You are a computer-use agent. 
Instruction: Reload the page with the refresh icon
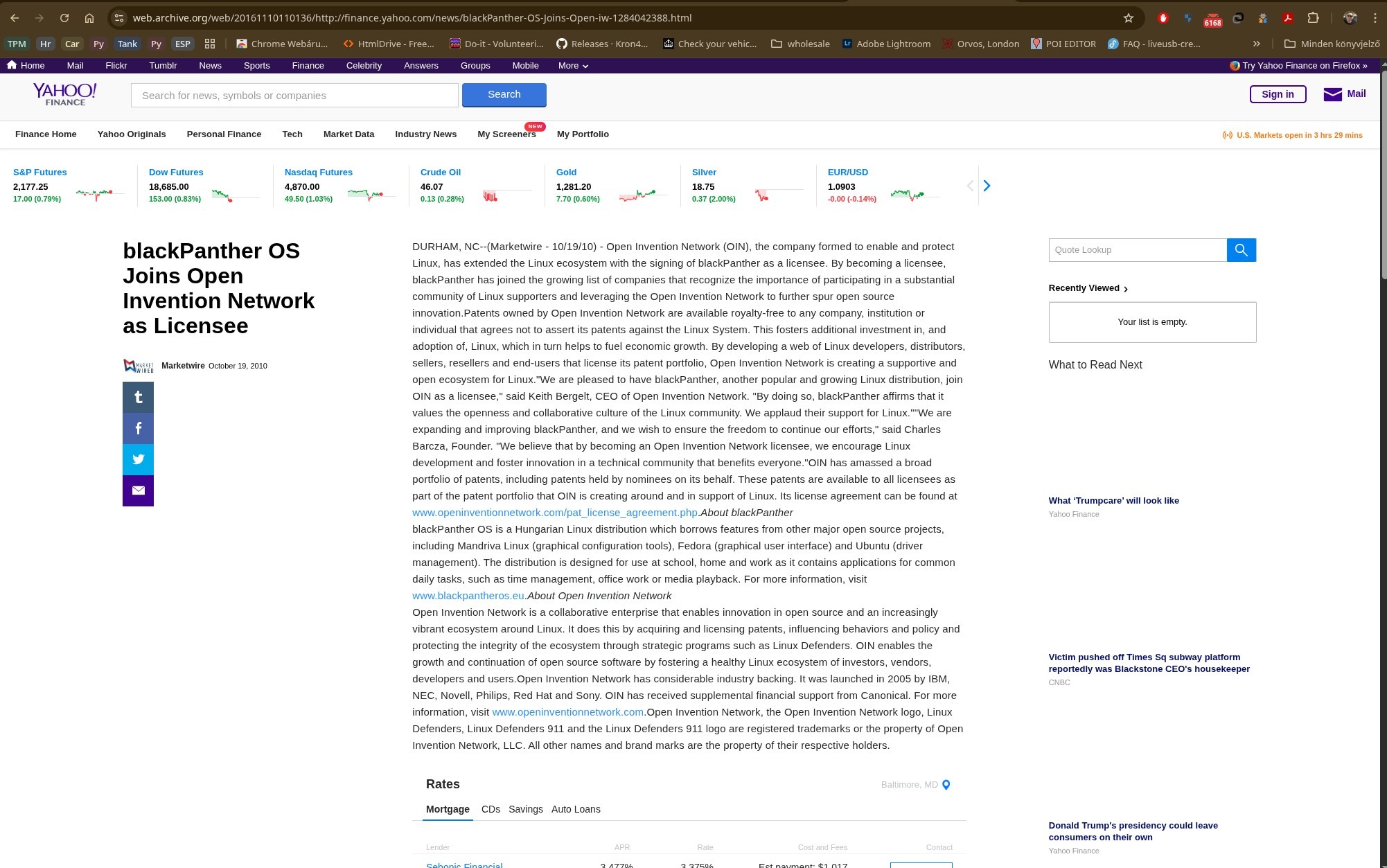pyautogui.click(x=64, y=18)
